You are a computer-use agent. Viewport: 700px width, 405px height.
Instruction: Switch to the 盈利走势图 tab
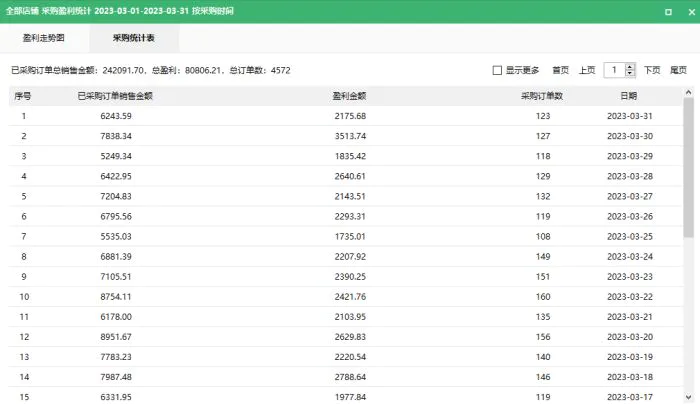point(44,38)
